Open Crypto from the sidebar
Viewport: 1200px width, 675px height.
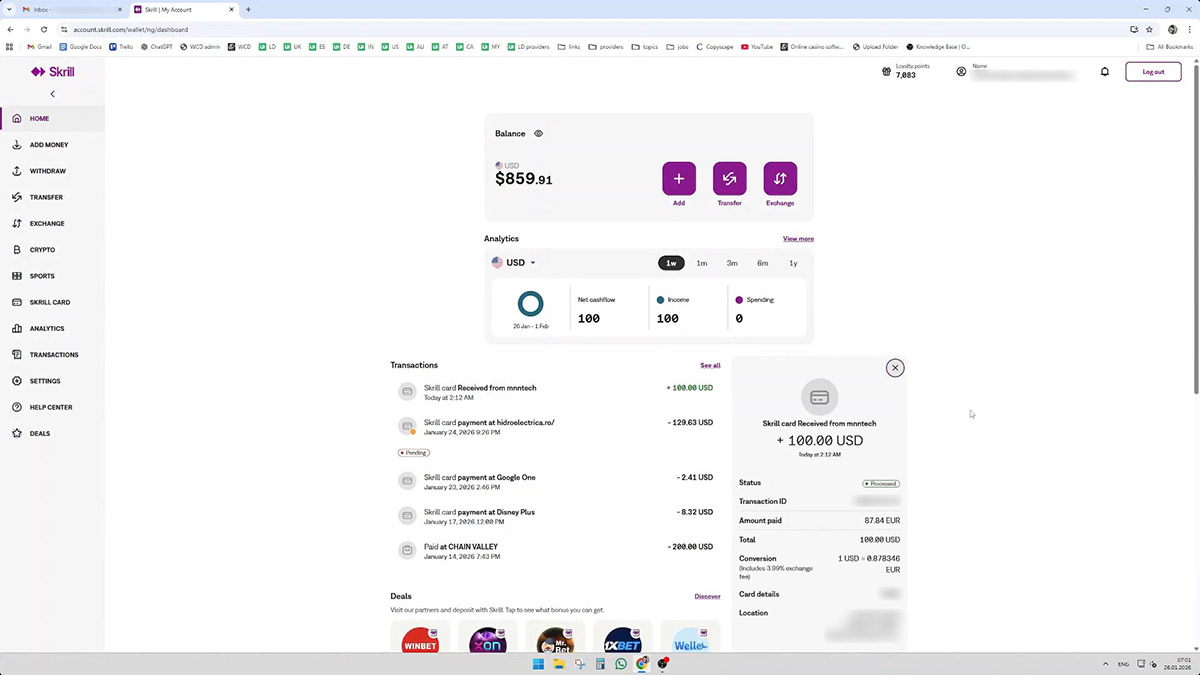[x=42, y=250]
